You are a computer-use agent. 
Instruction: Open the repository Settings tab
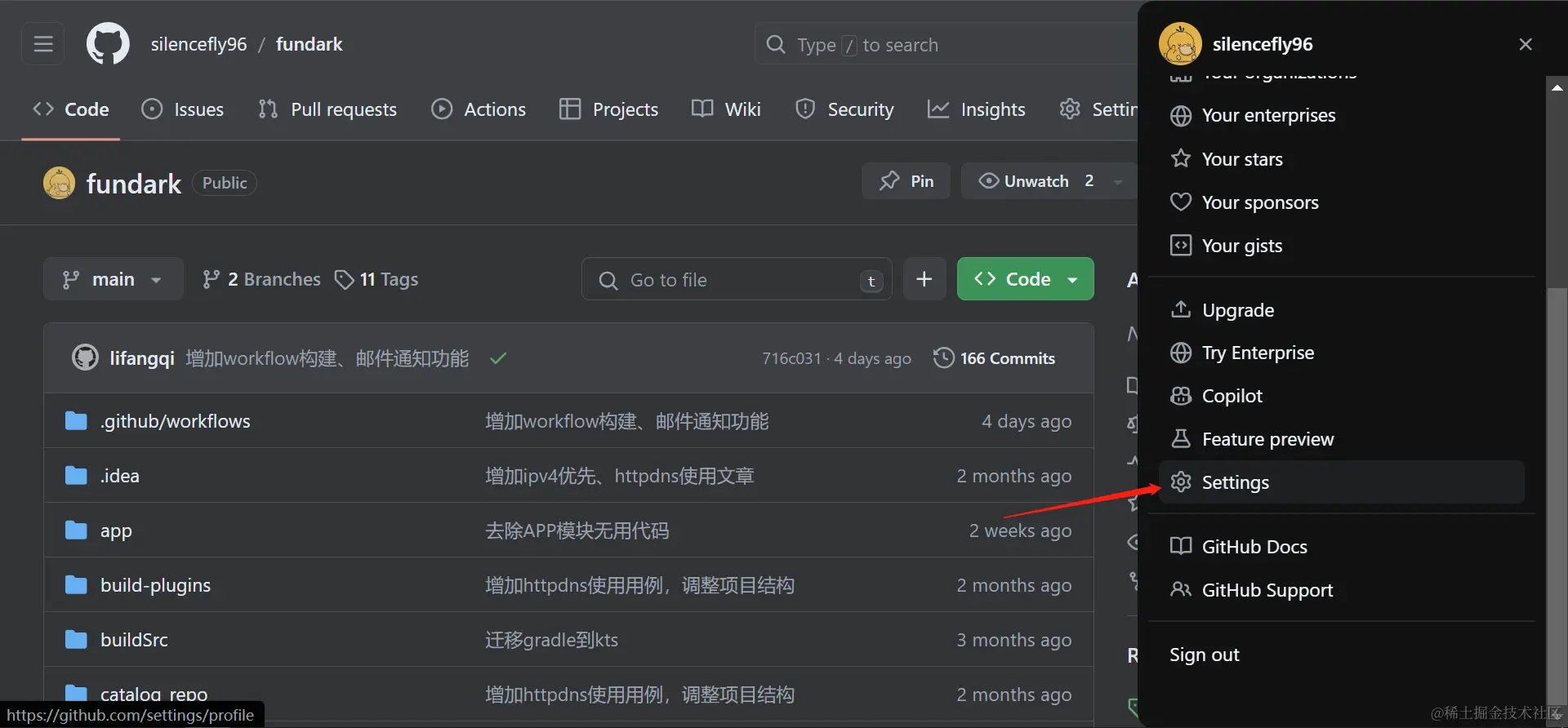[x=1098, y=109]
